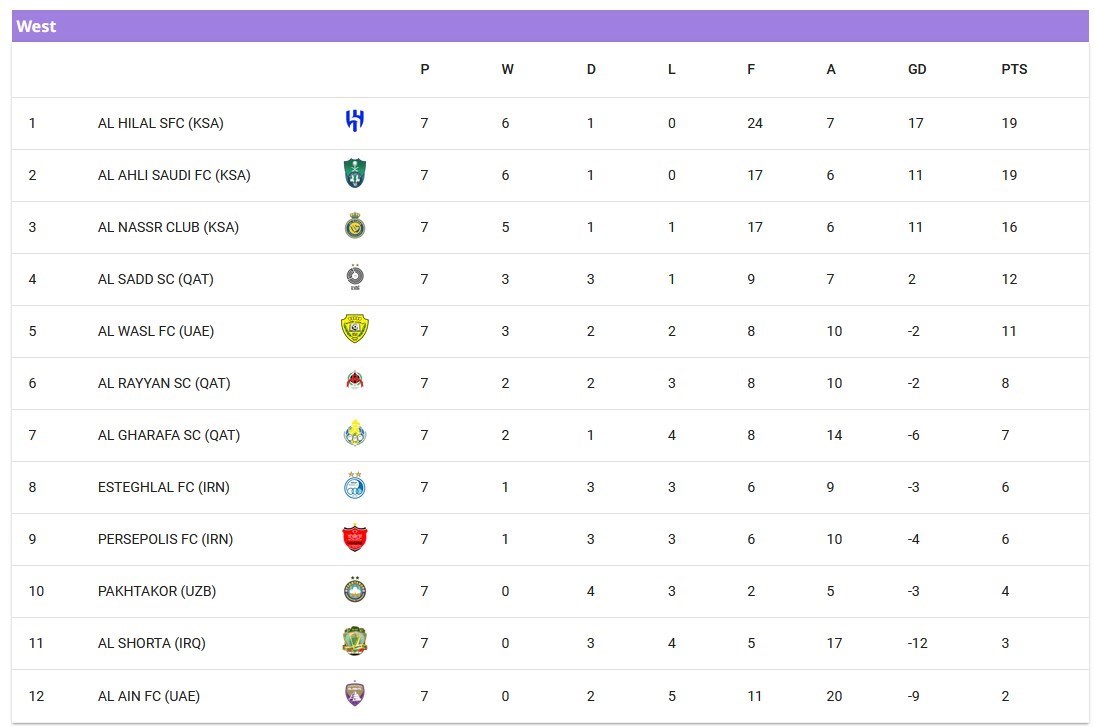
Task: Click the red Persepolis FC shield
Action: (x=355, y=539)
